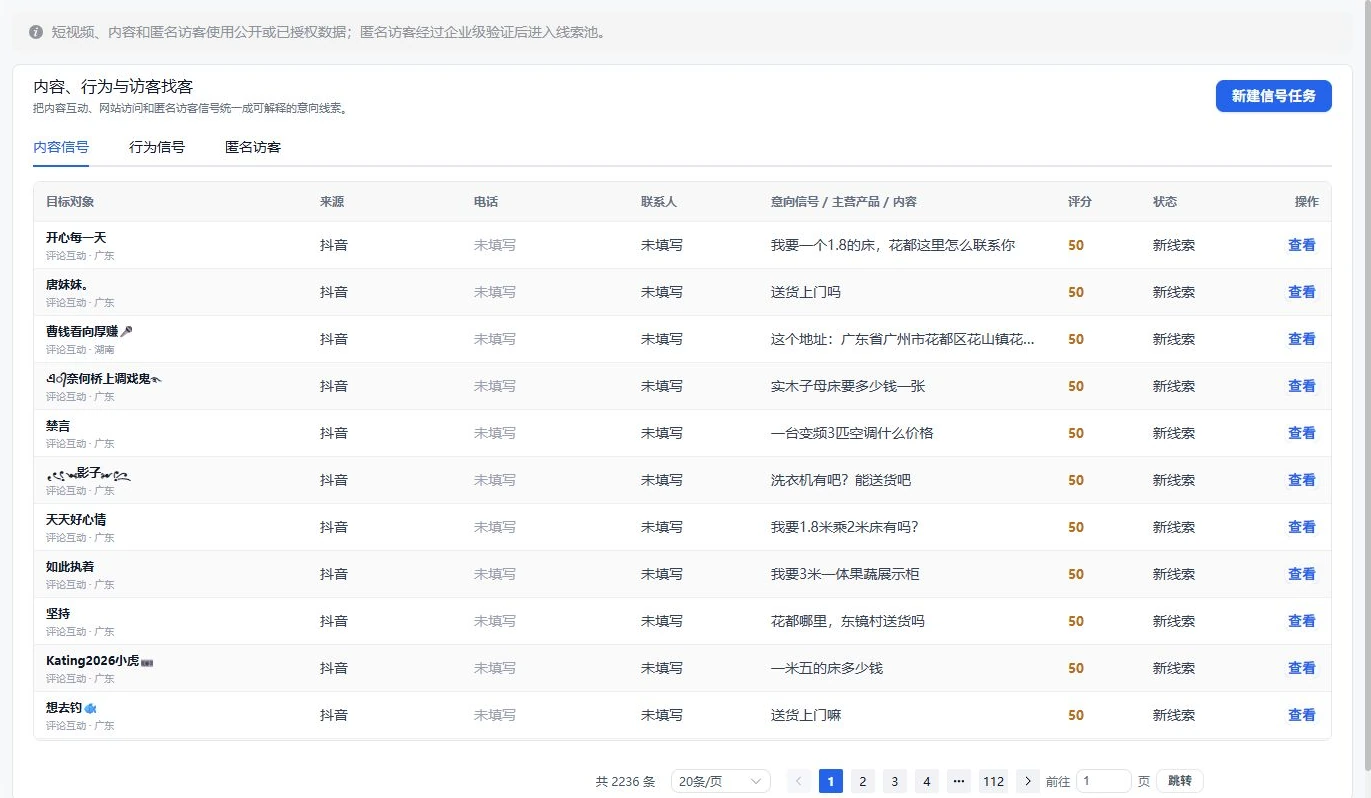
Task: Switch to the 内容信号 tab
Action: 61,147
